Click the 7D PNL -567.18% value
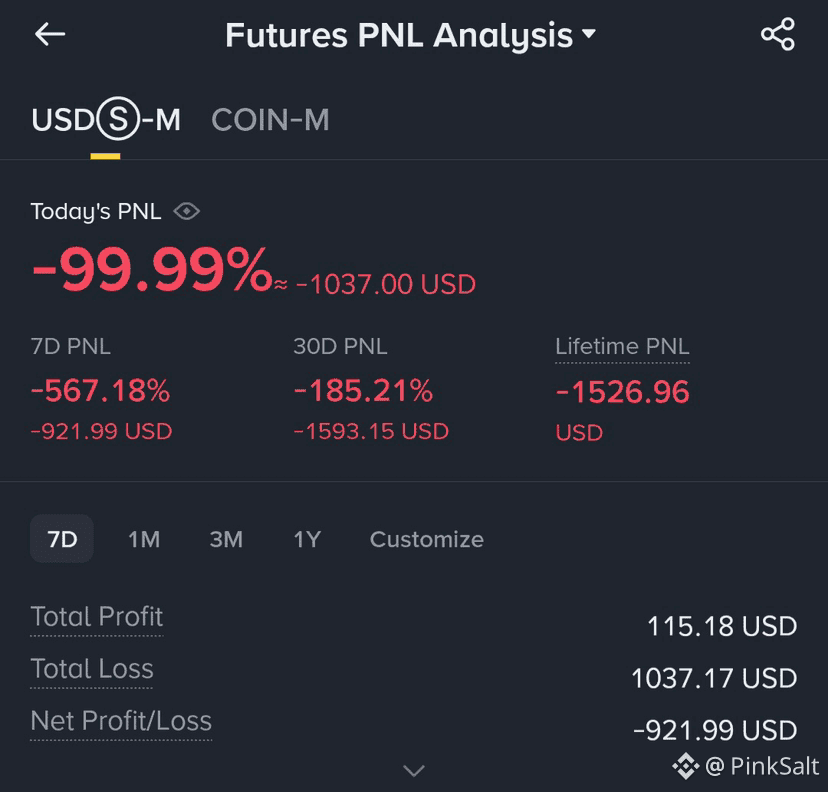 [x=100, y=391]
